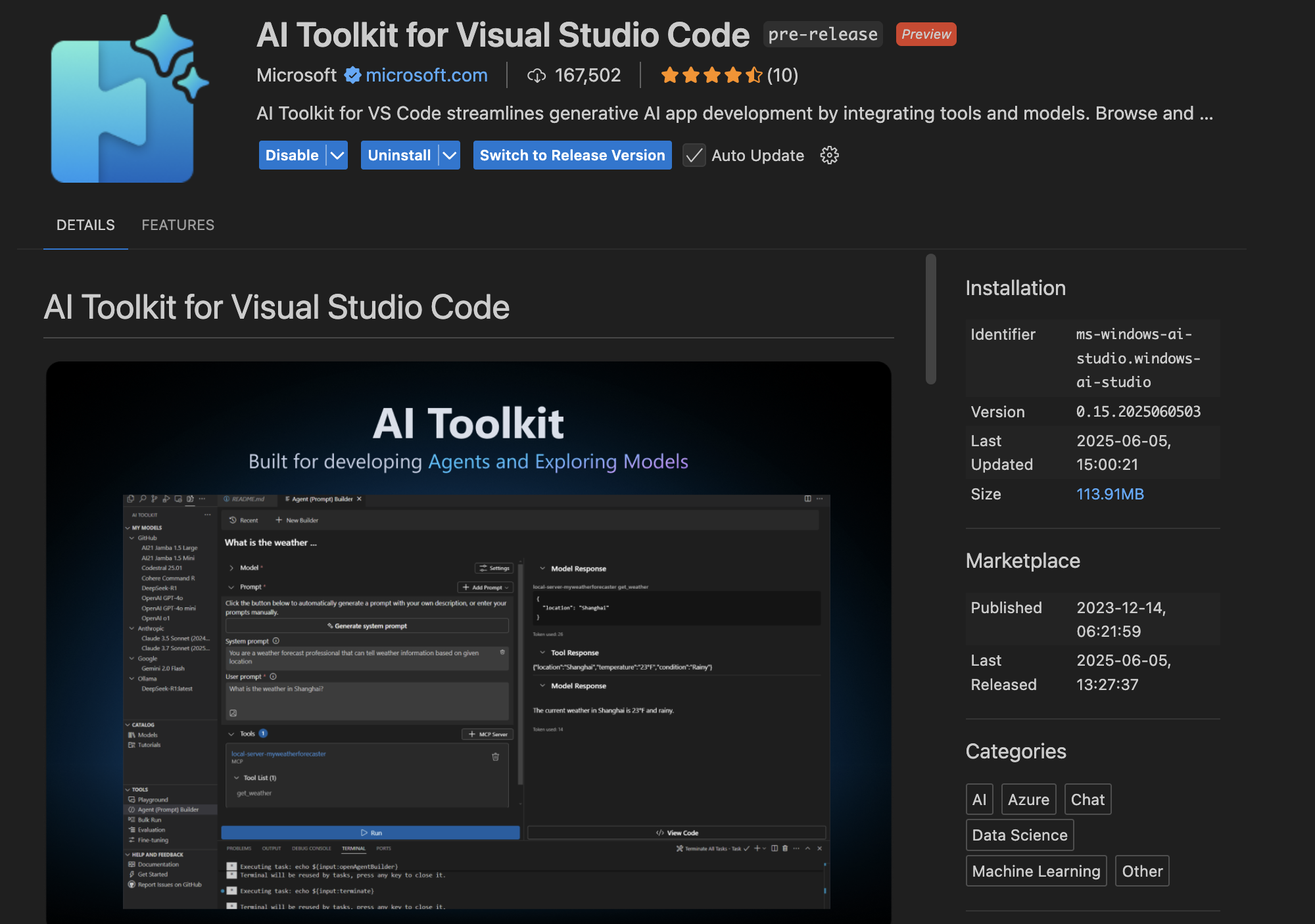This screenshot has width=1315, height=924.
Task: Open the Uninstall dropdown arrow
Action: click(x=450, y=155)
